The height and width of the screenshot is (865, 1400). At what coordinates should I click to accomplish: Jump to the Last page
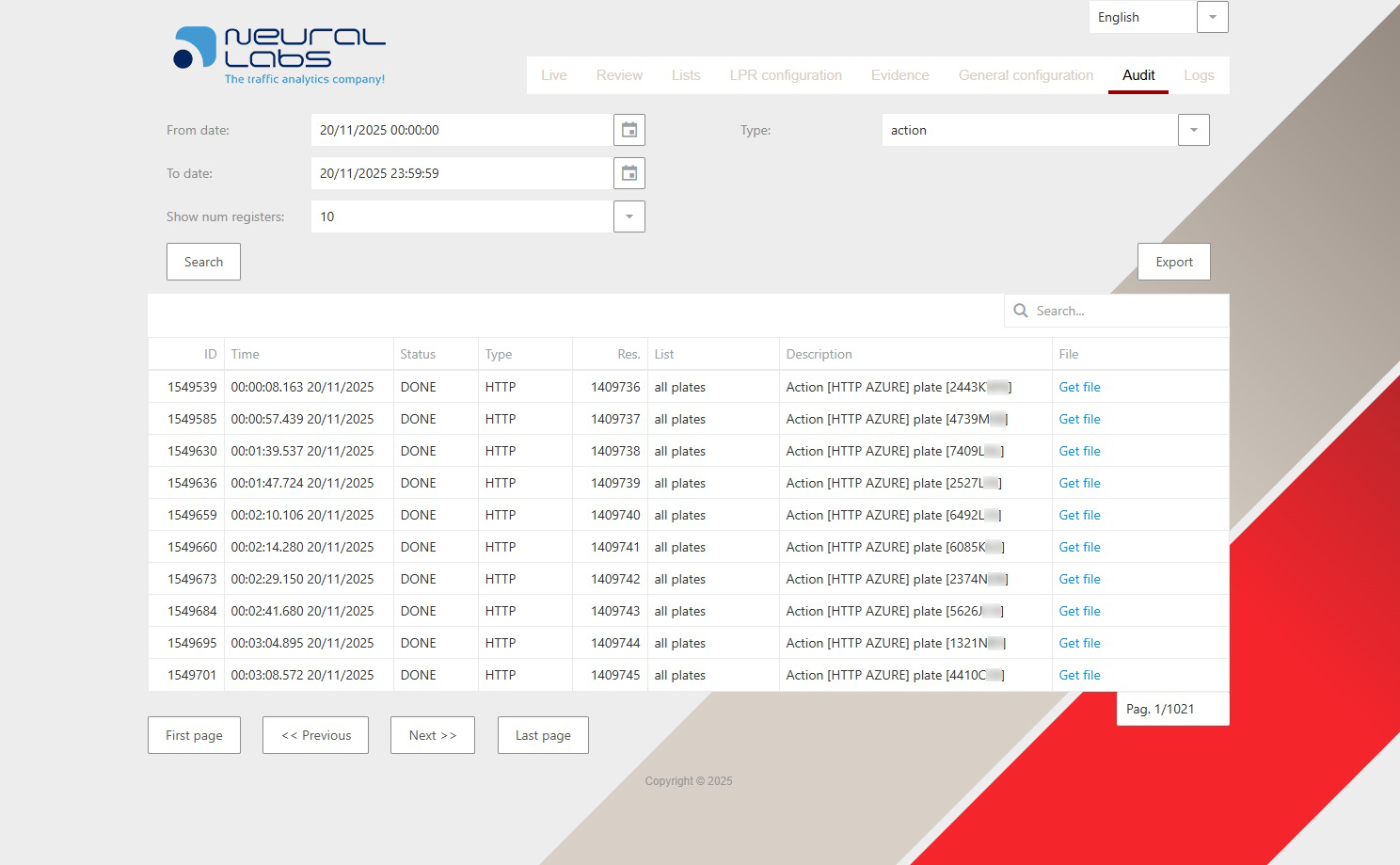coord(543,735)
